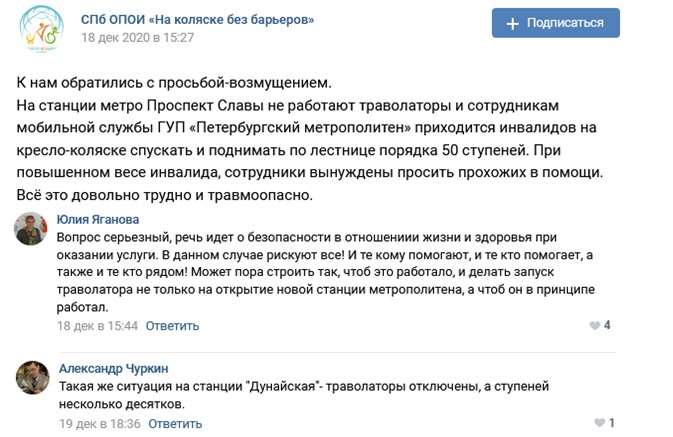The image size is (673, 437).
Task: Open the Юлия Яганова profile name link
Action: [x=98, y=219]
